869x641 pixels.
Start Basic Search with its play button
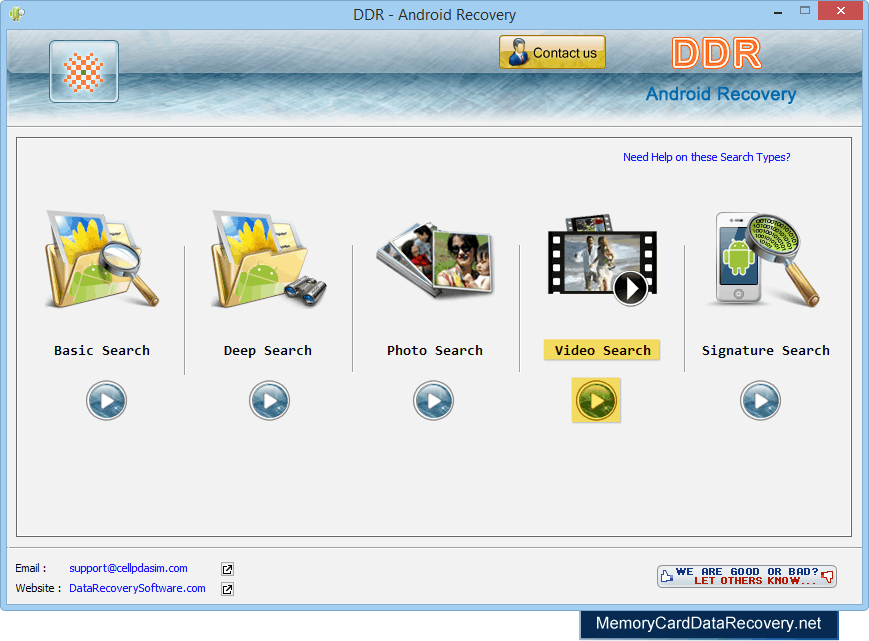coord(106,400)
